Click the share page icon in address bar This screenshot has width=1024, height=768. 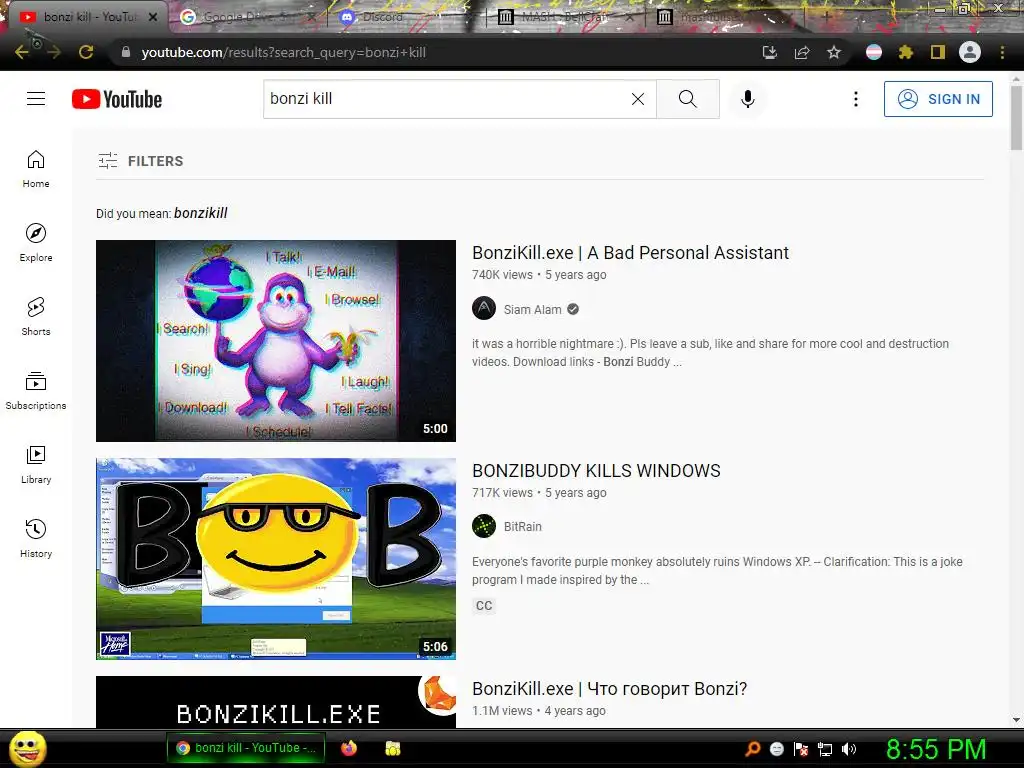tap(802, 52)
